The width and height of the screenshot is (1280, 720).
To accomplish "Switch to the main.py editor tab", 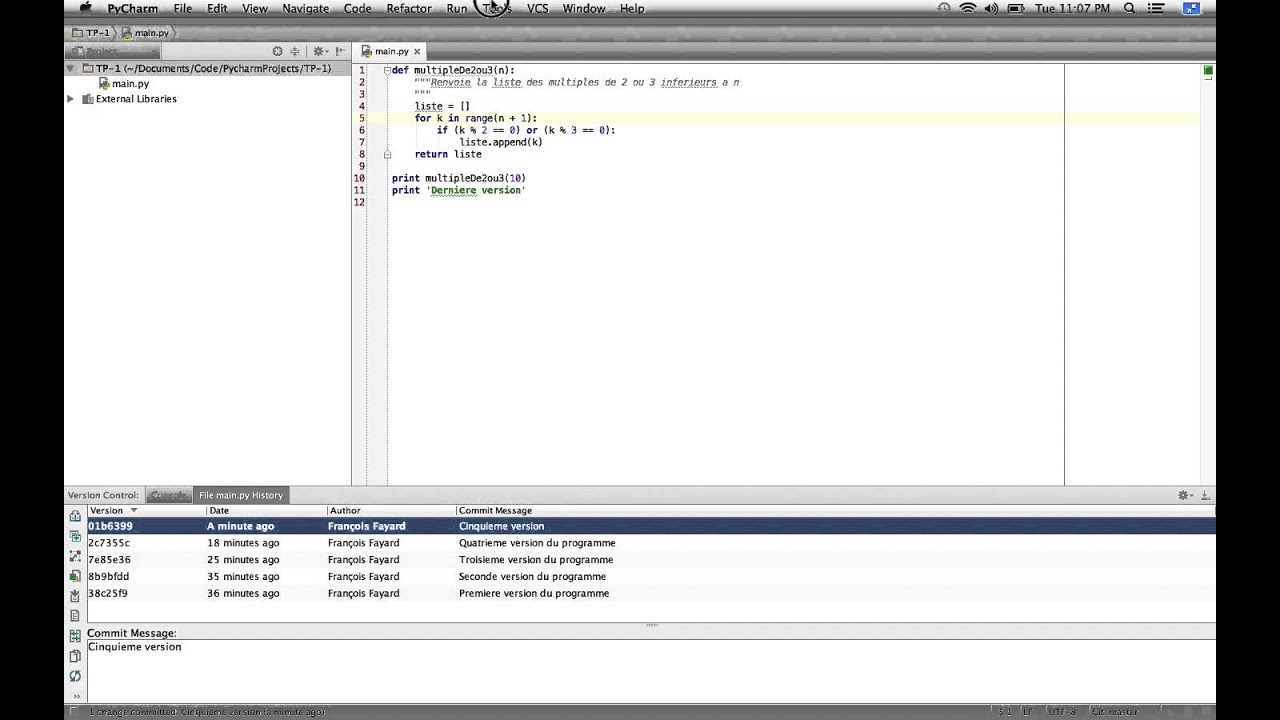I will 391,51.
